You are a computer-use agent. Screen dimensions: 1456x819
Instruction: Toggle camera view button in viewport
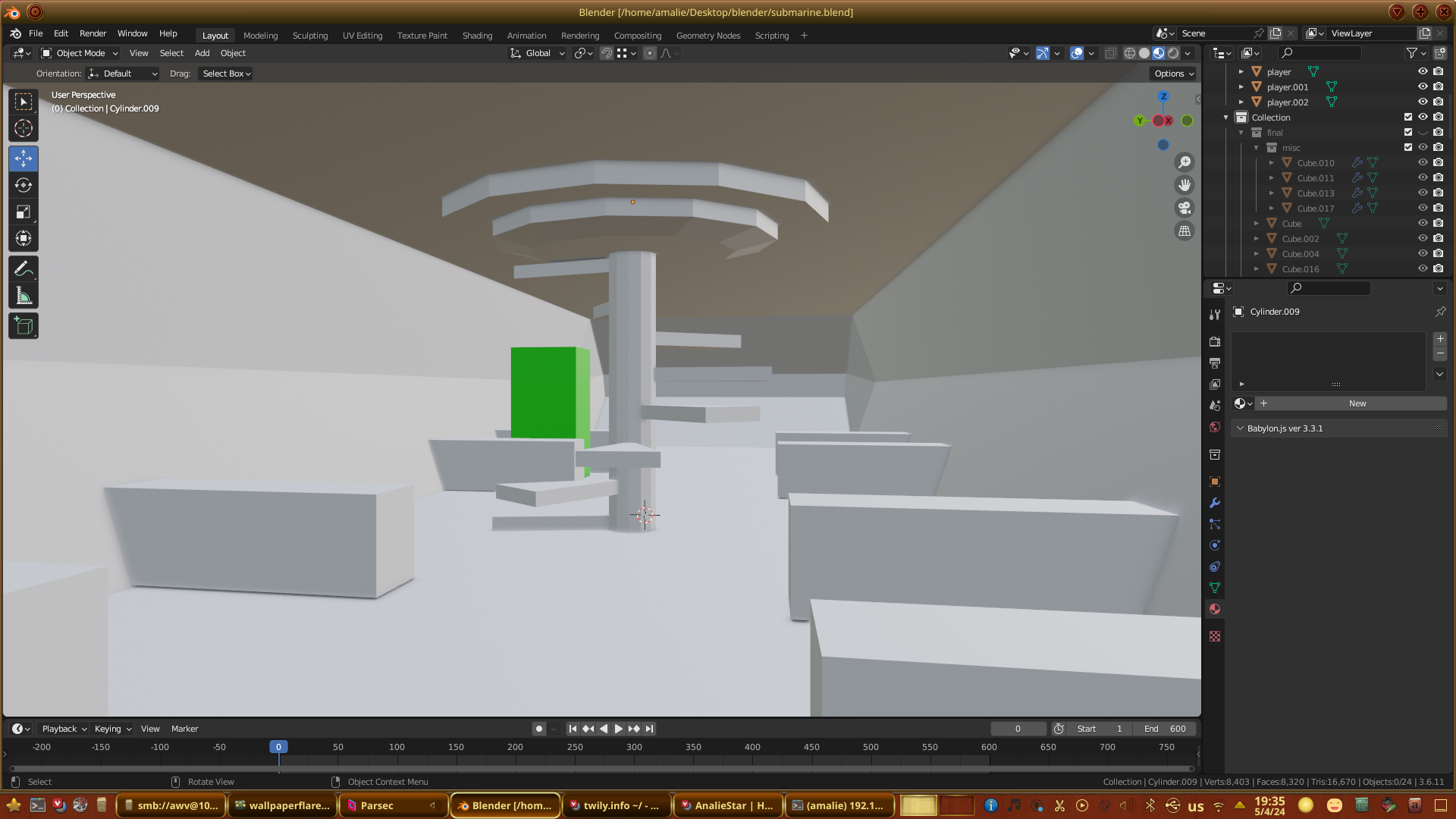(1184, 208)
